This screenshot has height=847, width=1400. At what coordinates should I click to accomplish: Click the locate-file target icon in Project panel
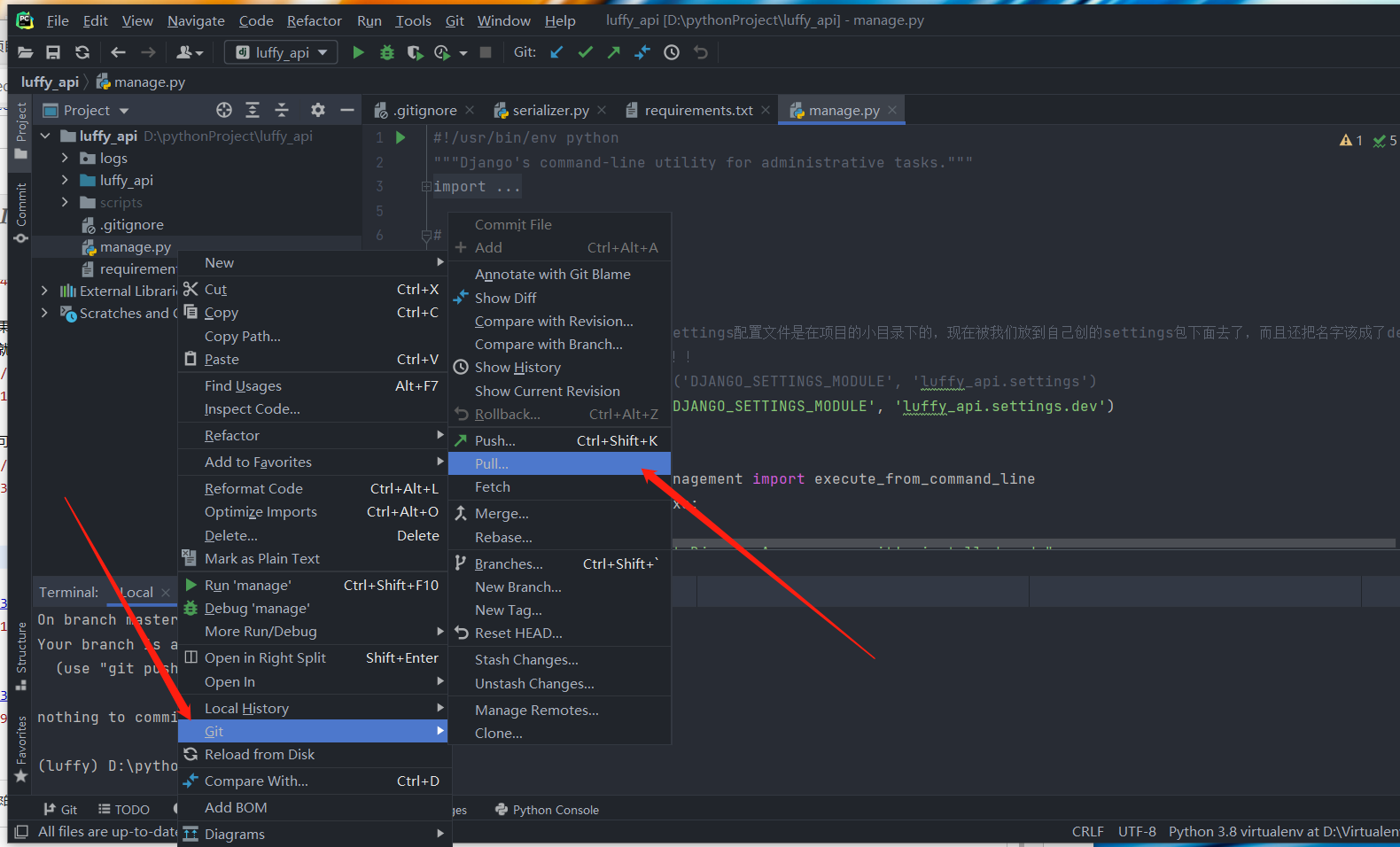(x=224, y=110)
